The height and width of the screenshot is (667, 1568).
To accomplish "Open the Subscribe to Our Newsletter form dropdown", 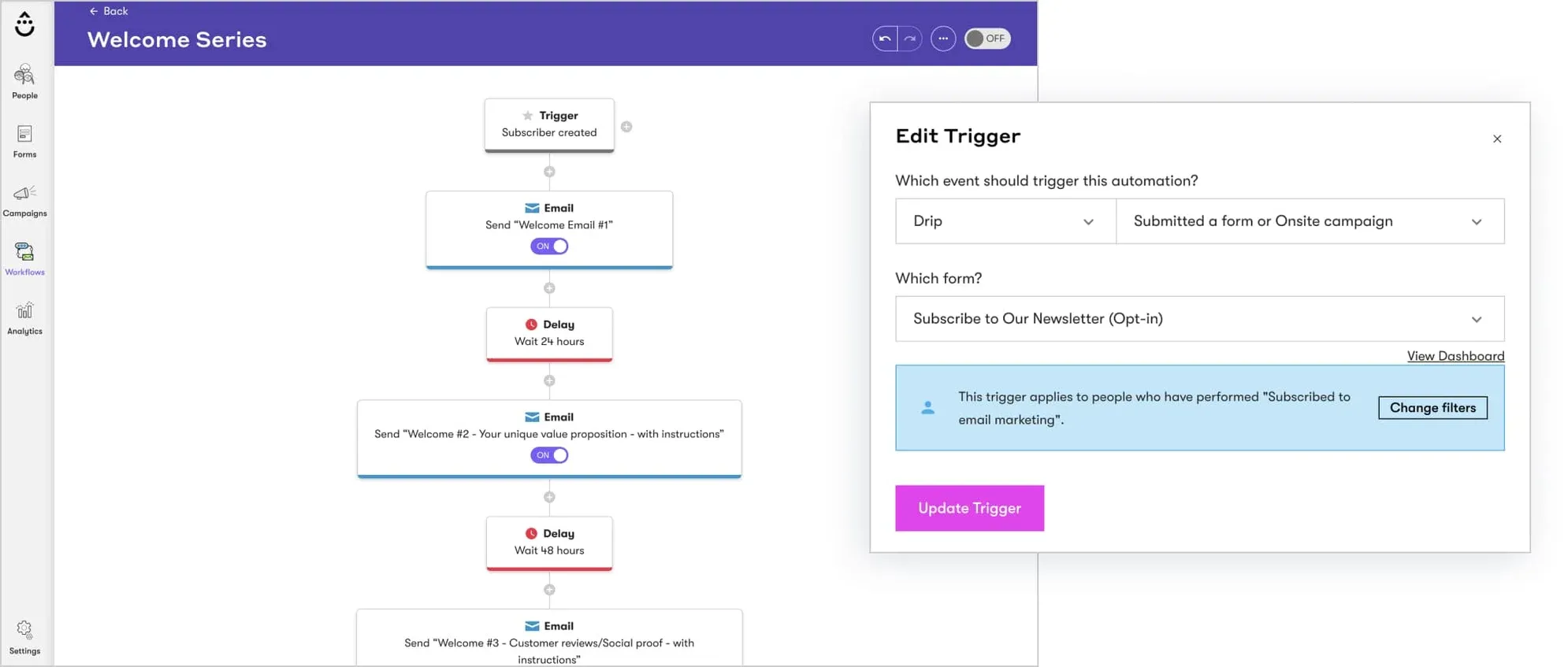I will 1199,319.
